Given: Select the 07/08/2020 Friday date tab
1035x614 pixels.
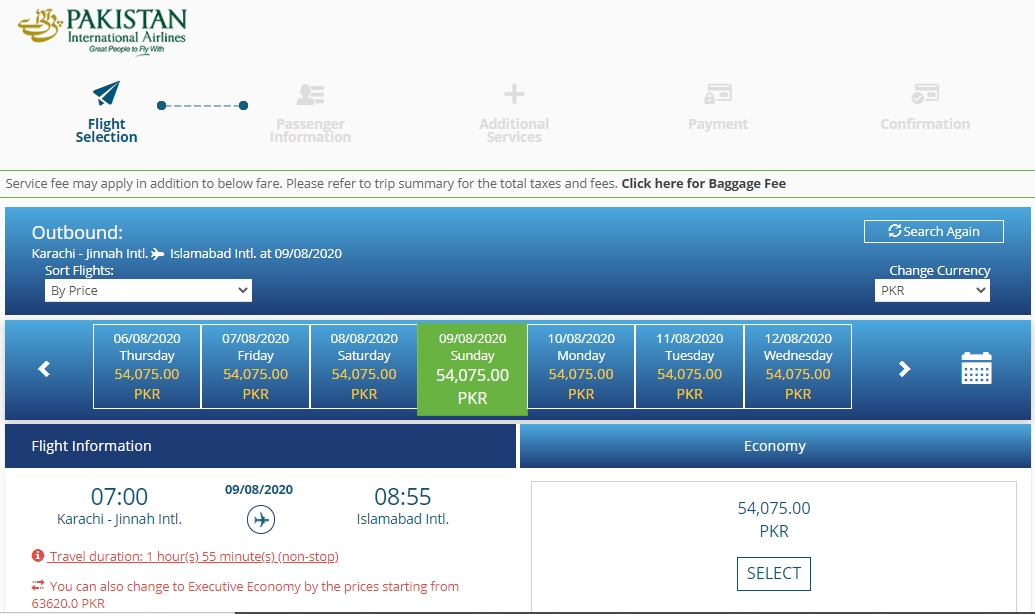Looking at the screenshot, I should pyautogui.click(x=255, y=366).
